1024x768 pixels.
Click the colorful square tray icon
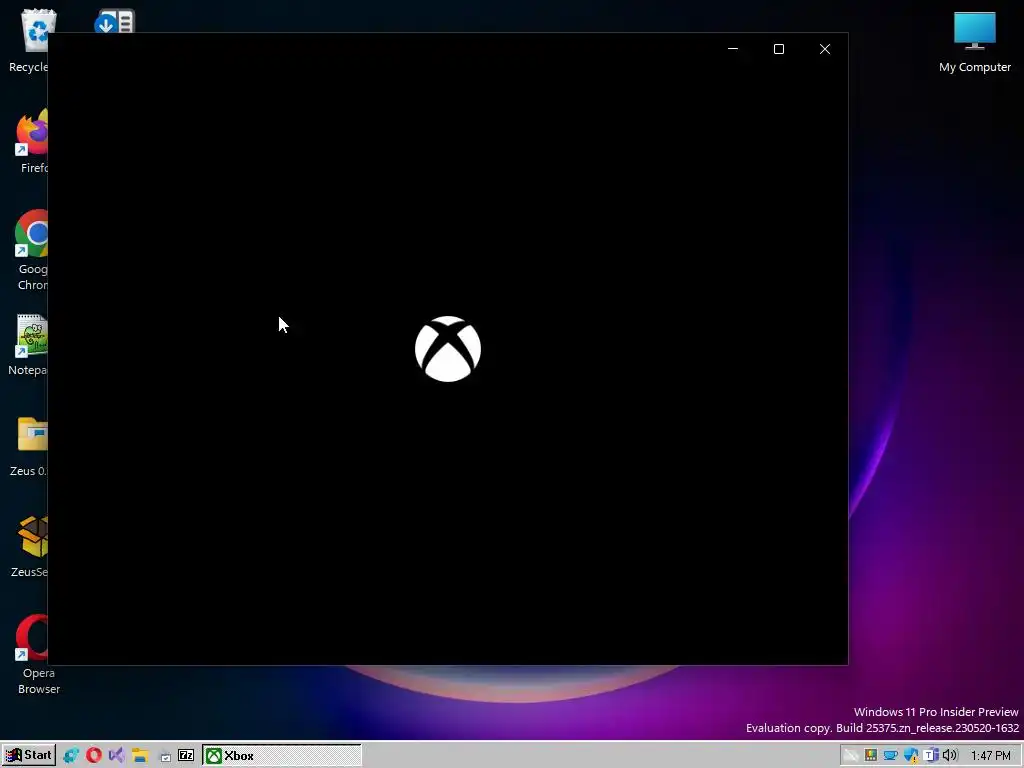pyautogui.click(x=871, y=756)
